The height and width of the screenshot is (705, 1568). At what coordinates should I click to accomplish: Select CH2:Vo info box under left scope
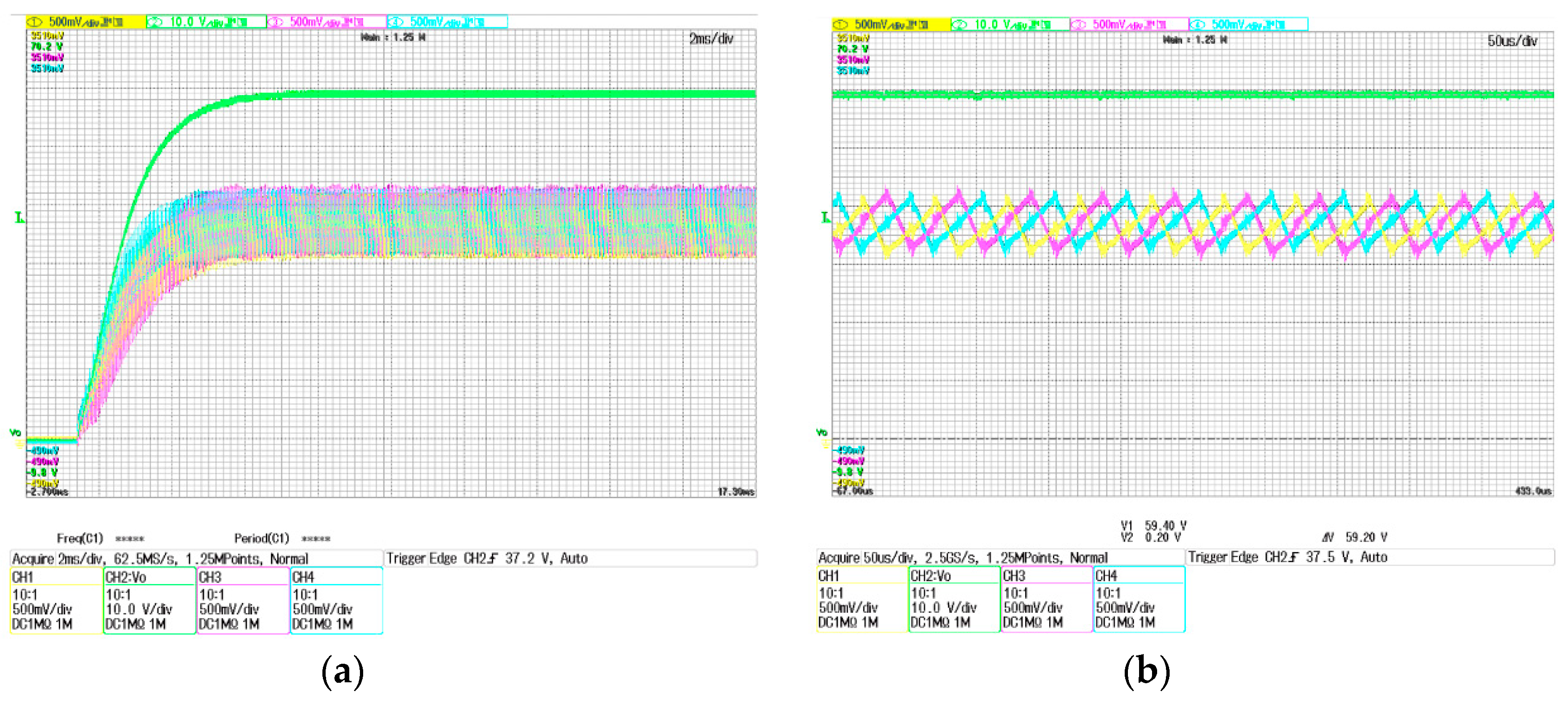pos(150,600)
